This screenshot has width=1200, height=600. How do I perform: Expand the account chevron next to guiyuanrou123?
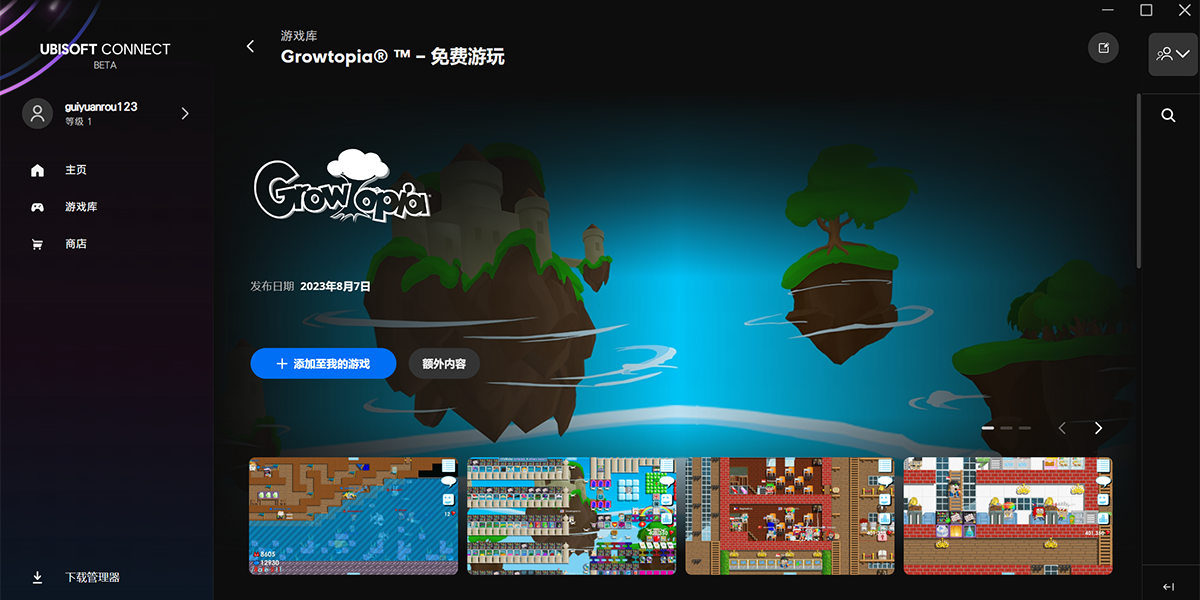pyautogui.click(x=185, y=114)
